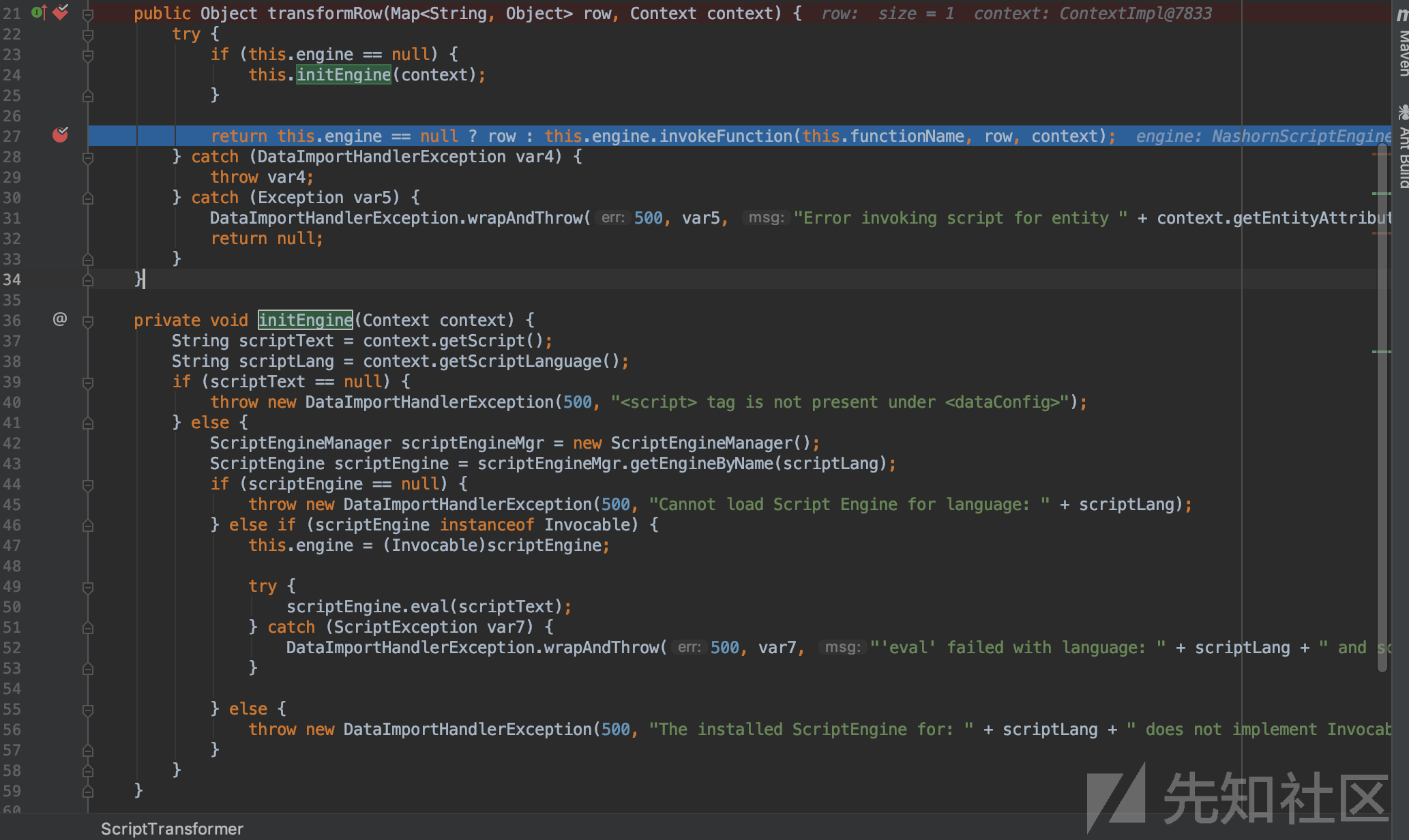Collapse the else block on line 55
Screen dimensions: 1409x840
click(x=88, y=709)
